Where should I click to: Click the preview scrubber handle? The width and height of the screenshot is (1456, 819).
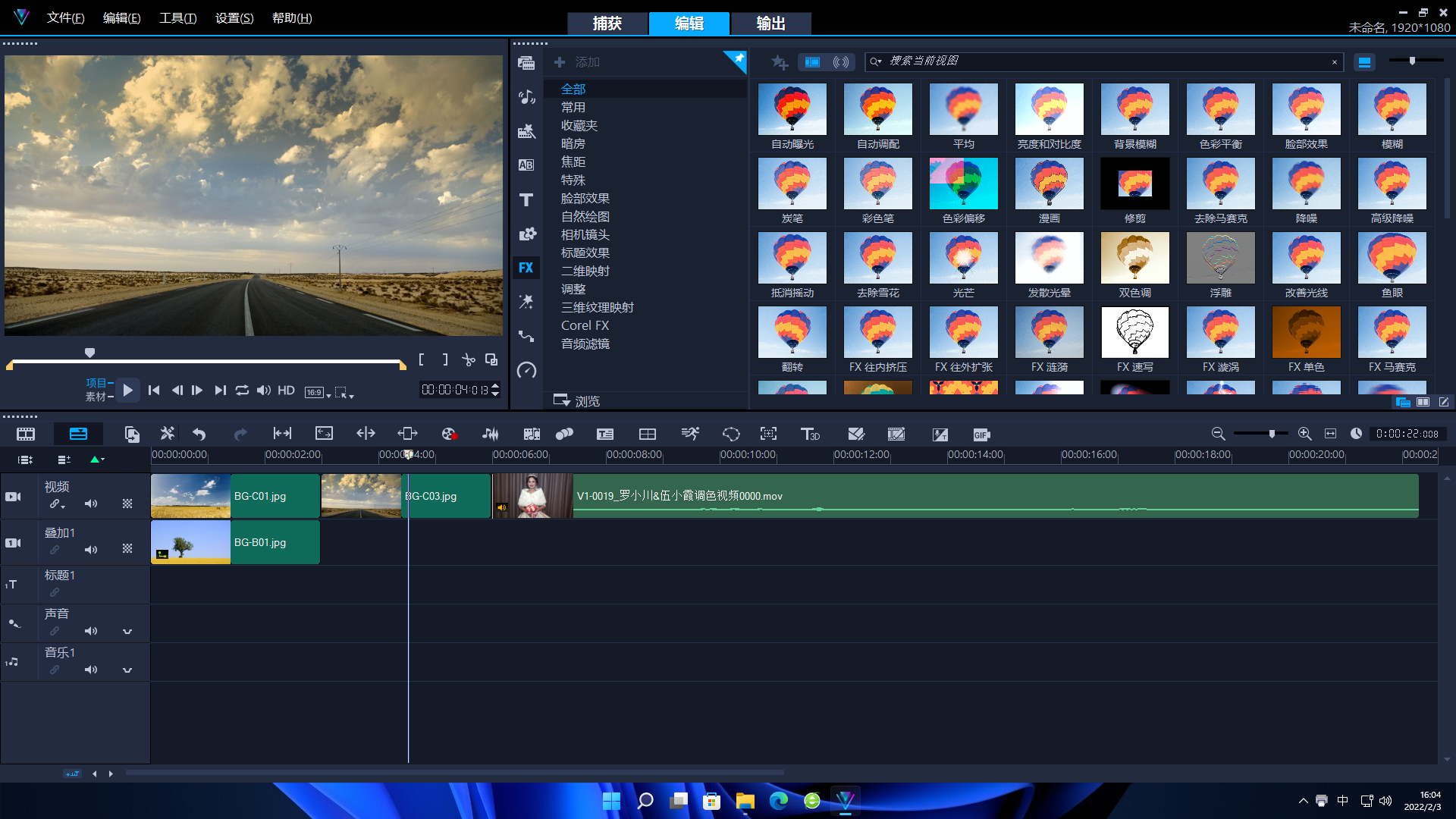89,353
